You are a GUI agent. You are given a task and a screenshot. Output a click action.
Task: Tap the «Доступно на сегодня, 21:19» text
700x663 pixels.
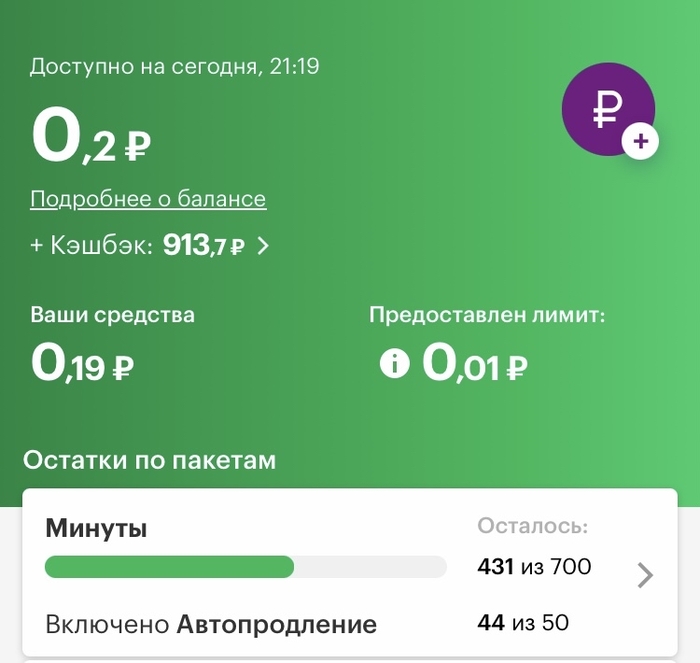(174, 67)
